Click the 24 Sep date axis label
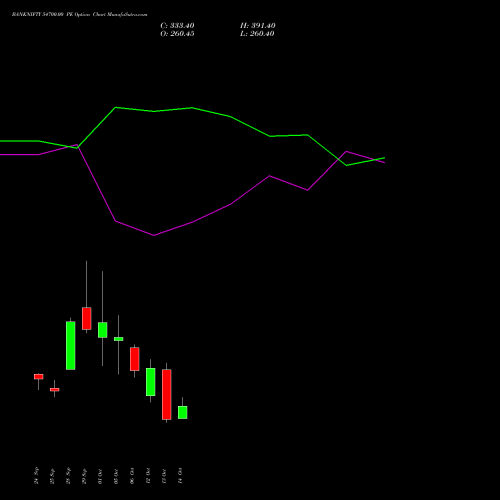The height and width of the screenshot is (500, 500). click(x=36, y=476)
